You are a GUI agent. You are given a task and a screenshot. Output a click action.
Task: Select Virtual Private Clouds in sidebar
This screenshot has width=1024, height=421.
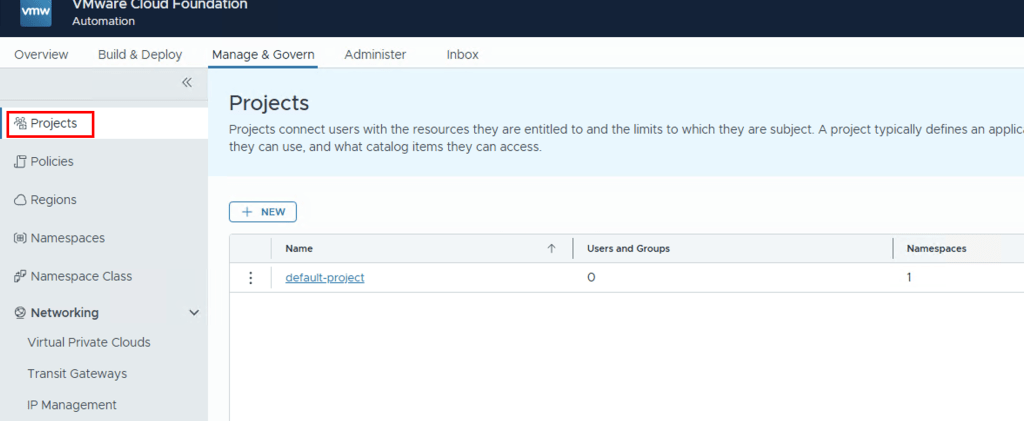[89, 342]
